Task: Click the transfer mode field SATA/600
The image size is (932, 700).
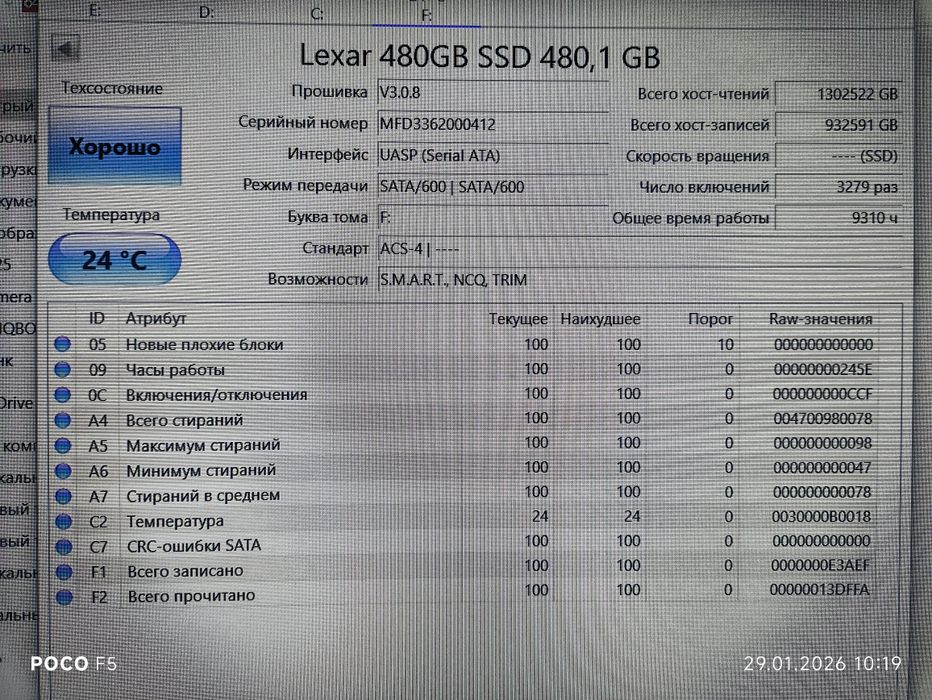Action: click(x=492, y=187)
